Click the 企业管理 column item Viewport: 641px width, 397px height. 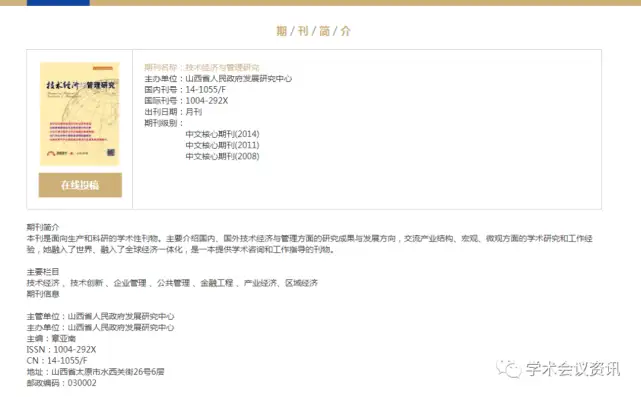point(130,283)
